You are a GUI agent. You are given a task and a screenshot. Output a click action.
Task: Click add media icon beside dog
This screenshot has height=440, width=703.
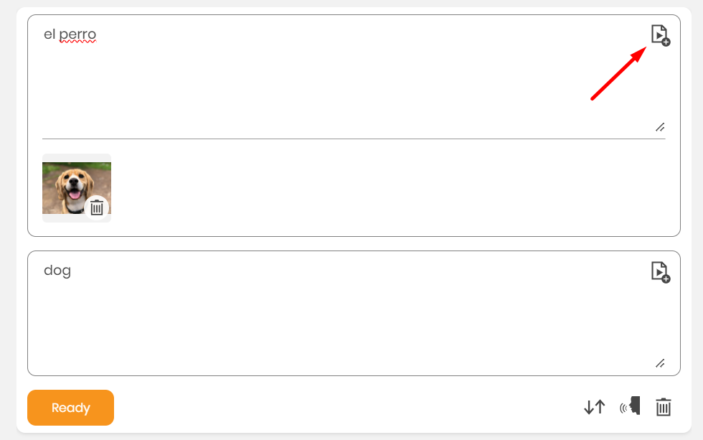(x=659, y=271)
